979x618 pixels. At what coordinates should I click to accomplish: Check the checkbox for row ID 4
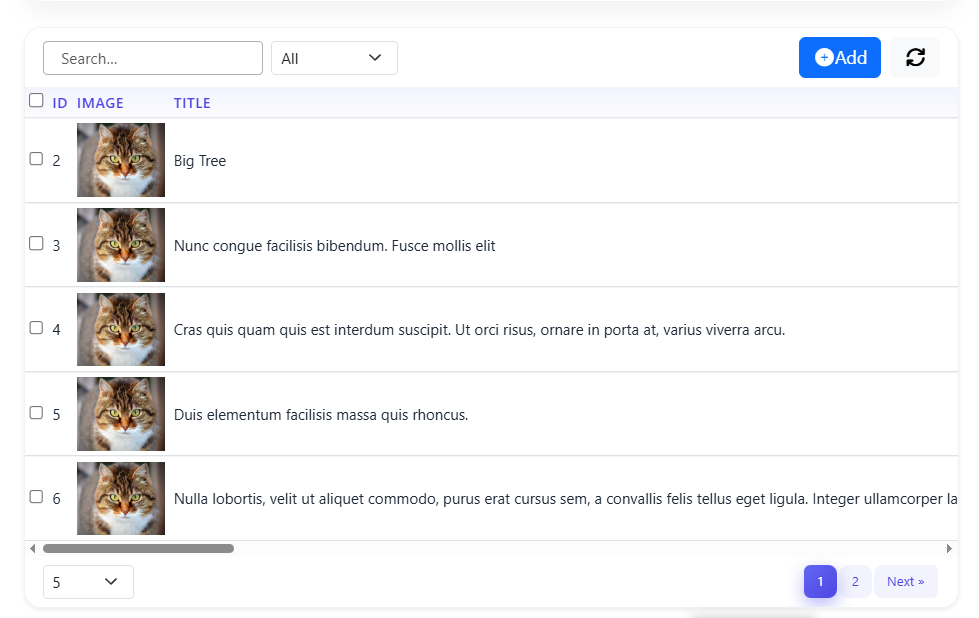click(x=37, y=328)
